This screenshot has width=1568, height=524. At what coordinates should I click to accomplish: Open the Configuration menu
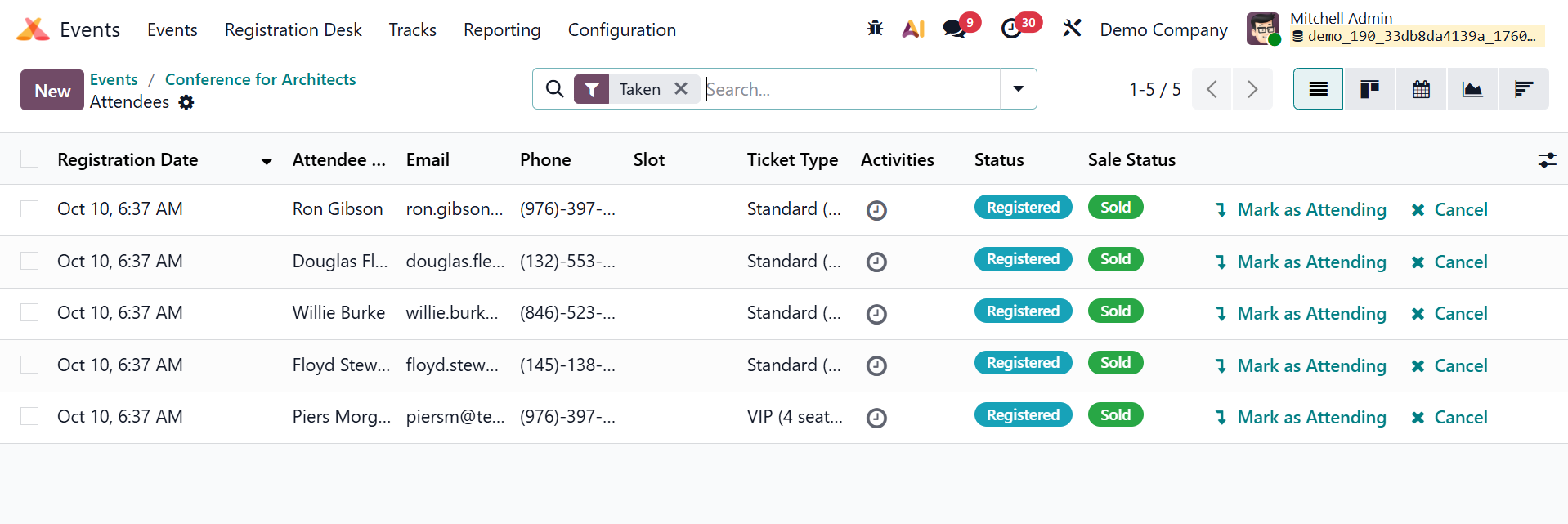click(x=621, y=30)
